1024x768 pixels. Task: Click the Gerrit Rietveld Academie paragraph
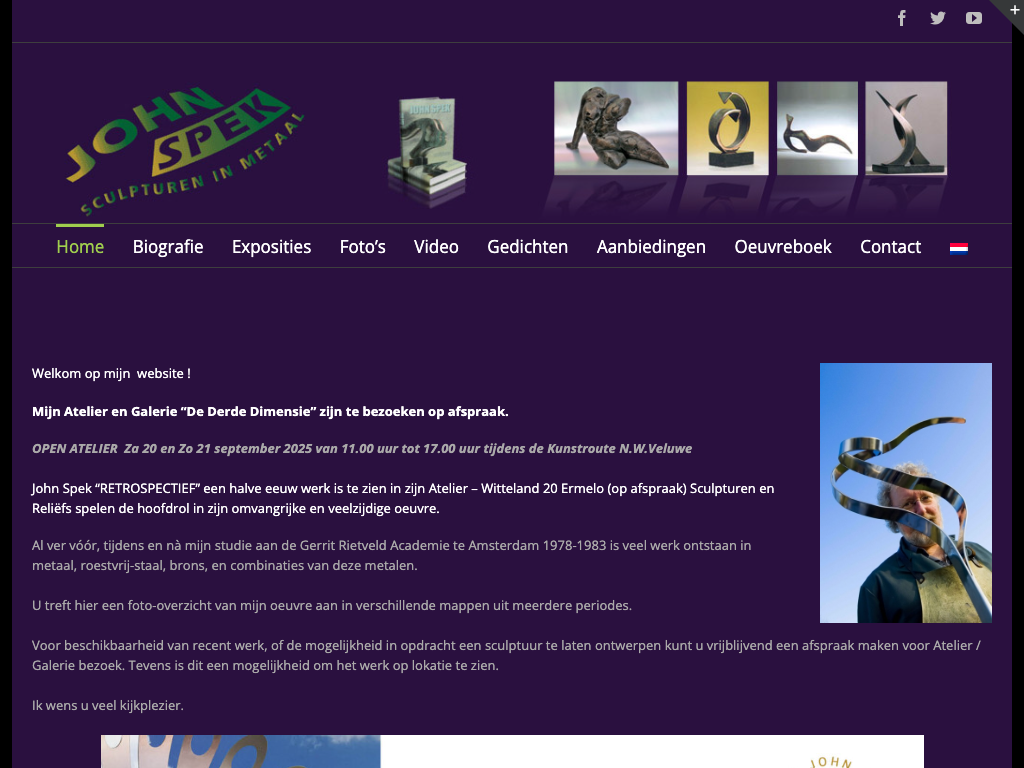pyautogui.click(x=392, y=555)
